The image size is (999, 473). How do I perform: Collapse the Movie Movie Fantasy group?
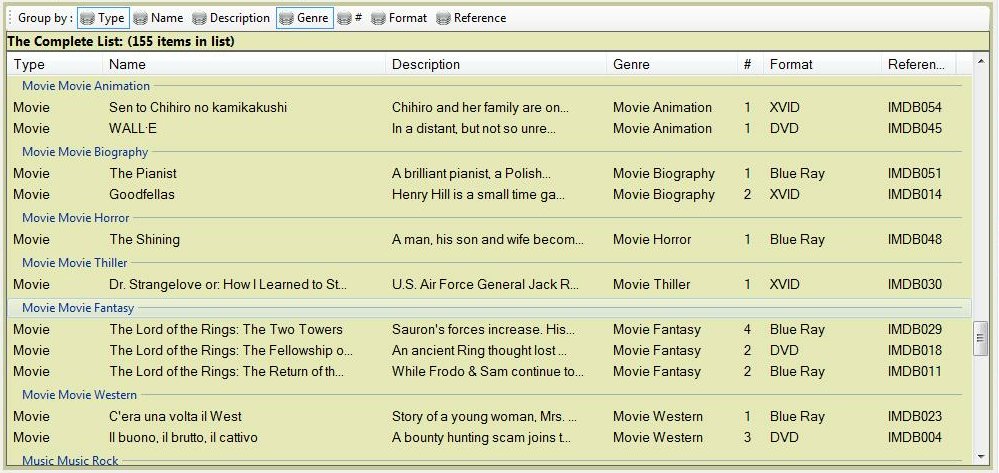(x=78, y=308)
